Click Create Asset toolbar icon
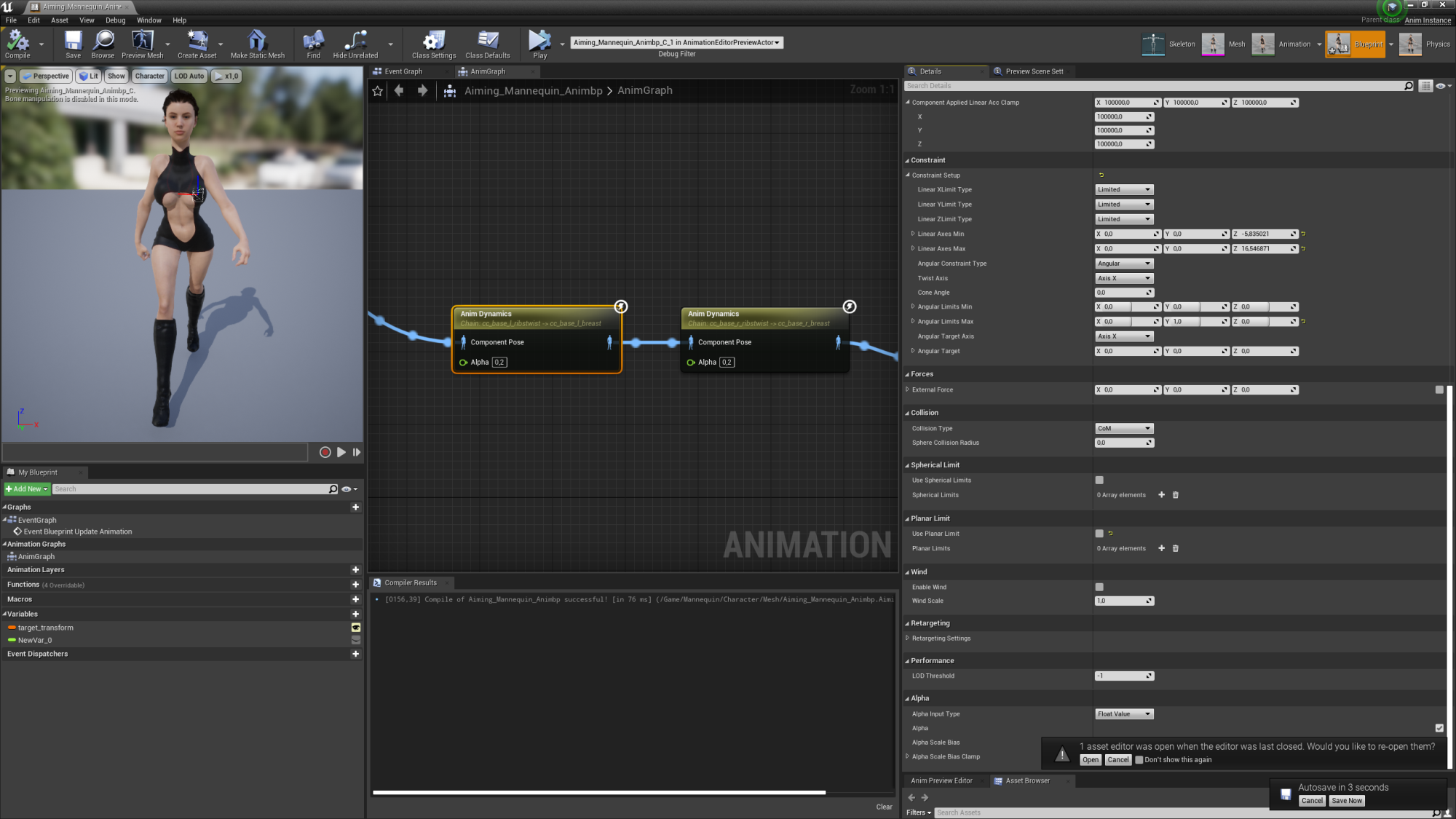1456x819 pixels. (197, 44)
